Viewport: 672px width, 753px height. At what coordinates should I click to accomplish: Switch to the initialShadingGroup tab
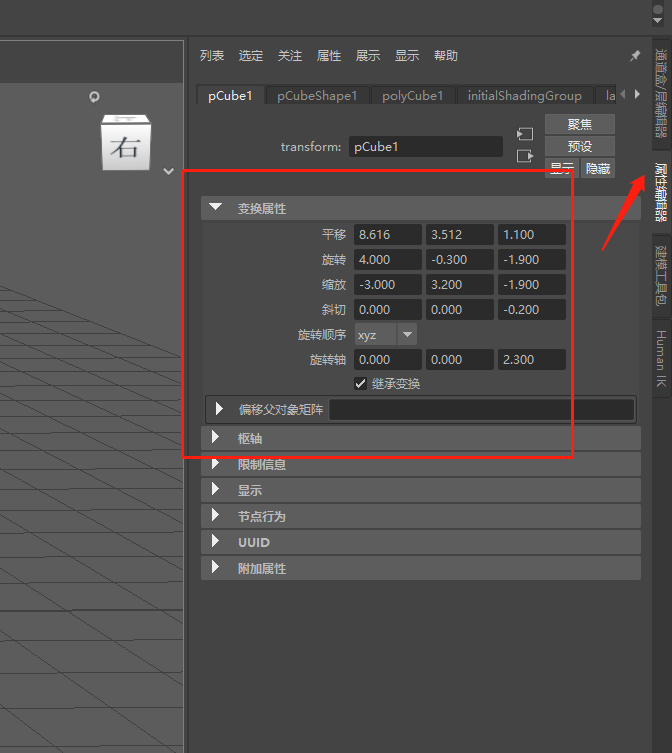pos(525,96)
